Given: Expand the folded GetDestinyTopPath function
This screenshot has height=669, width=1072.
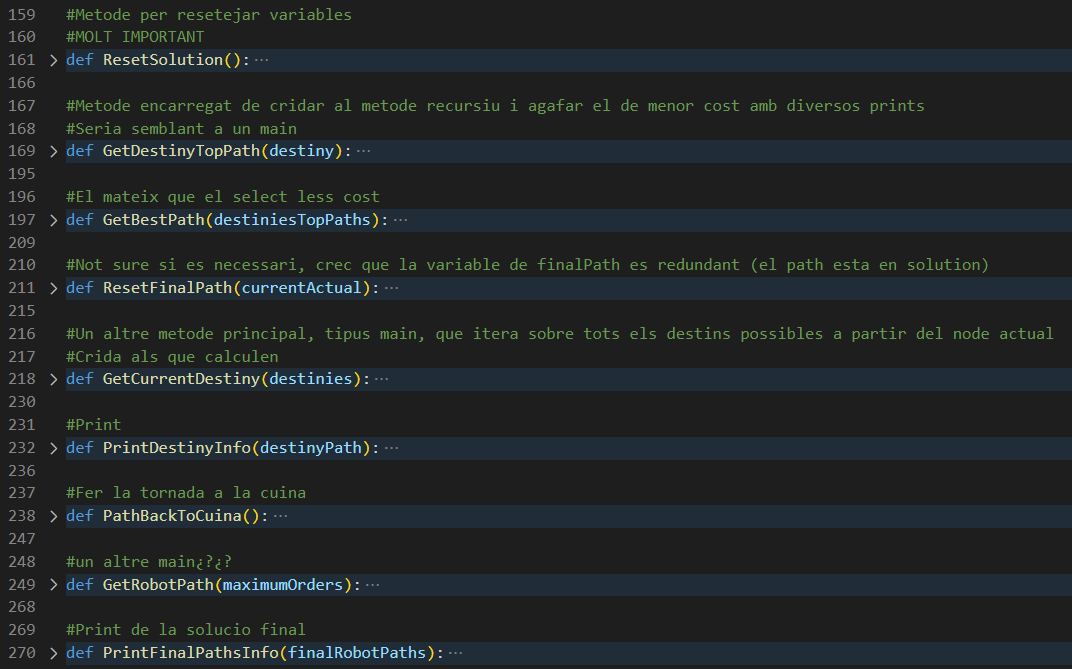Looking at the screenshot, I should click(54, 151).
